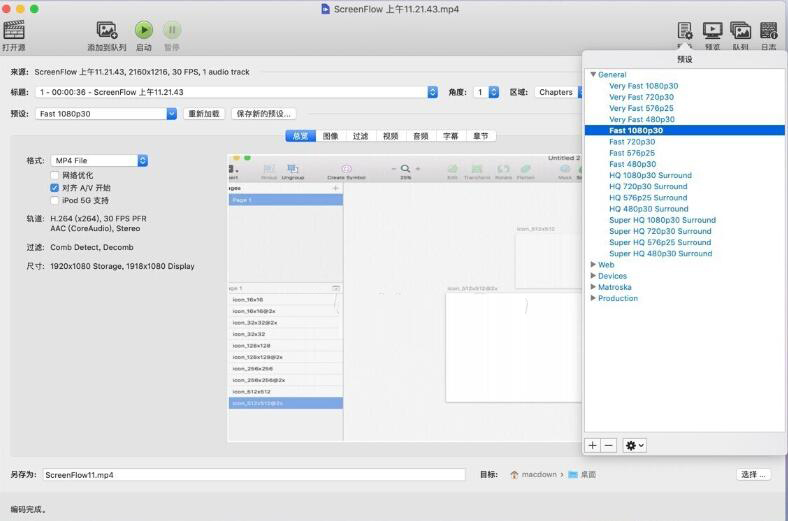Viewport: 788px width, 521px height.
Task: Switch to the Subtitles tab
Action: 451,136
